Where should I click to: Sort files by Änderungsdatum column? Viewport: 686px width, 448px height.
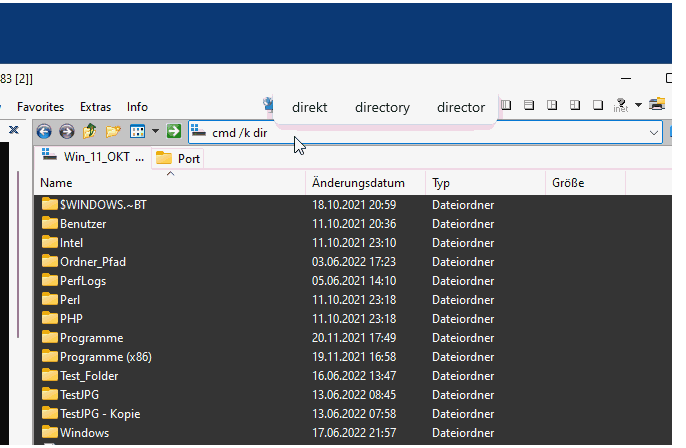(358, 183)
